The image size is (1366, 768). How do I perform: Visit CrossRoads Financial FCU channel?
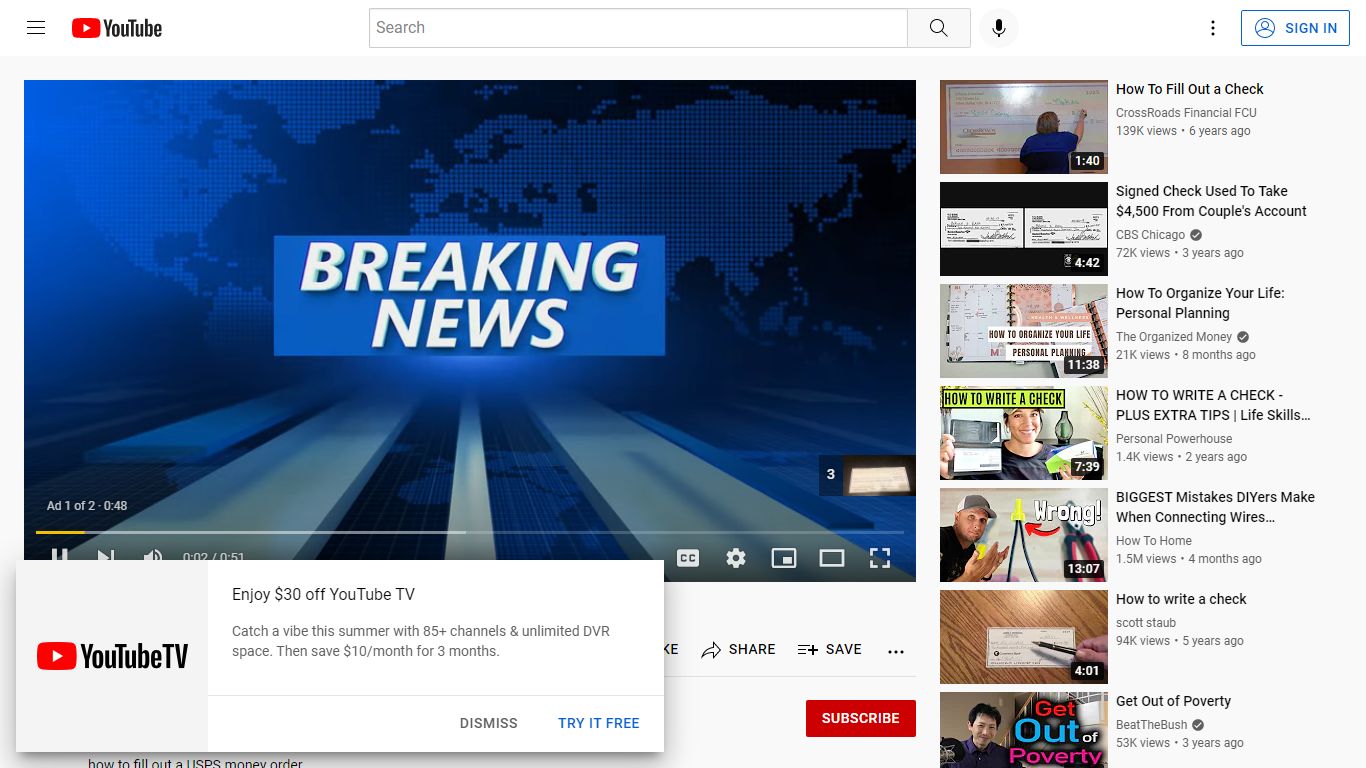click(1186, 113)
